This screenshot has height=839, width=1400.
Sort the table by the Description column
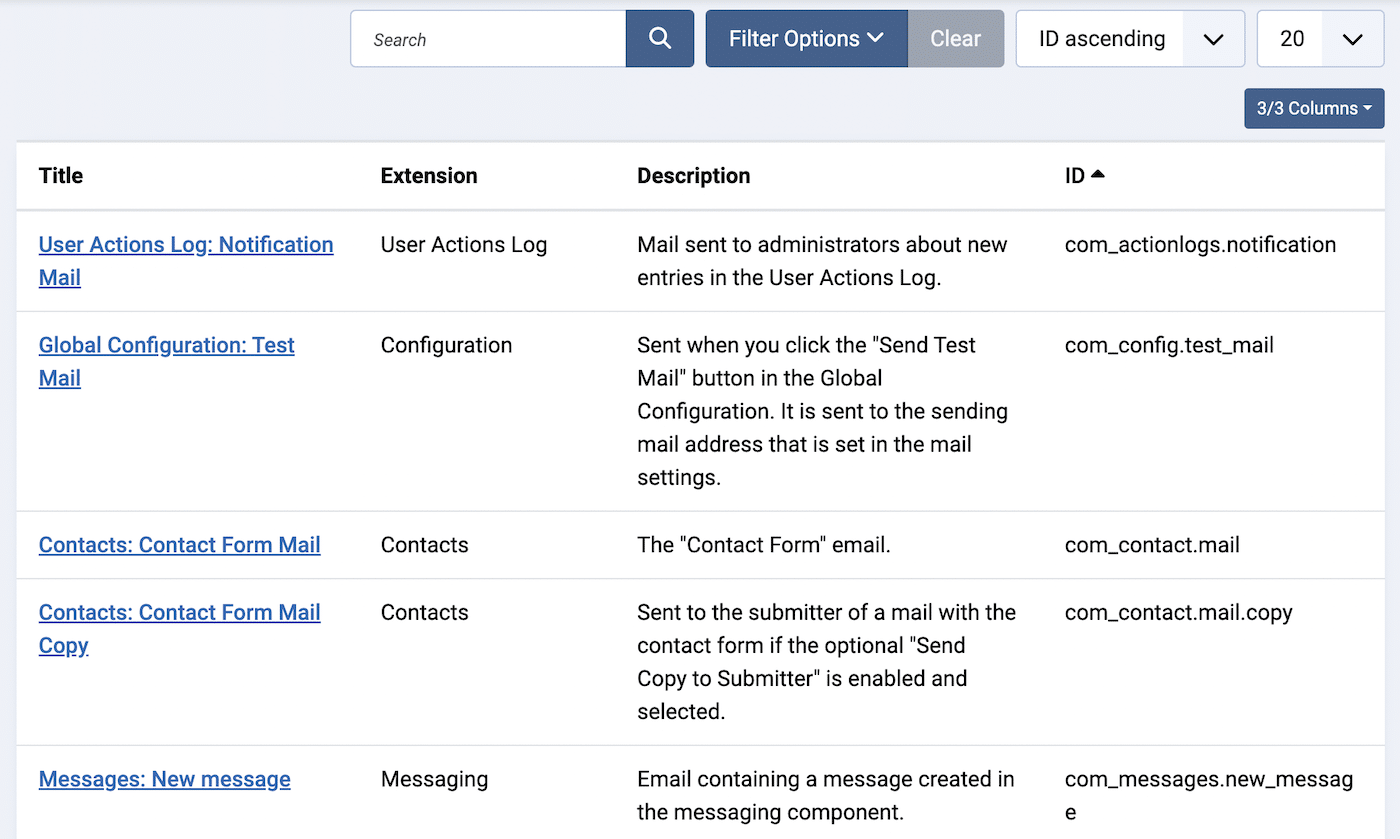point(693,175)
